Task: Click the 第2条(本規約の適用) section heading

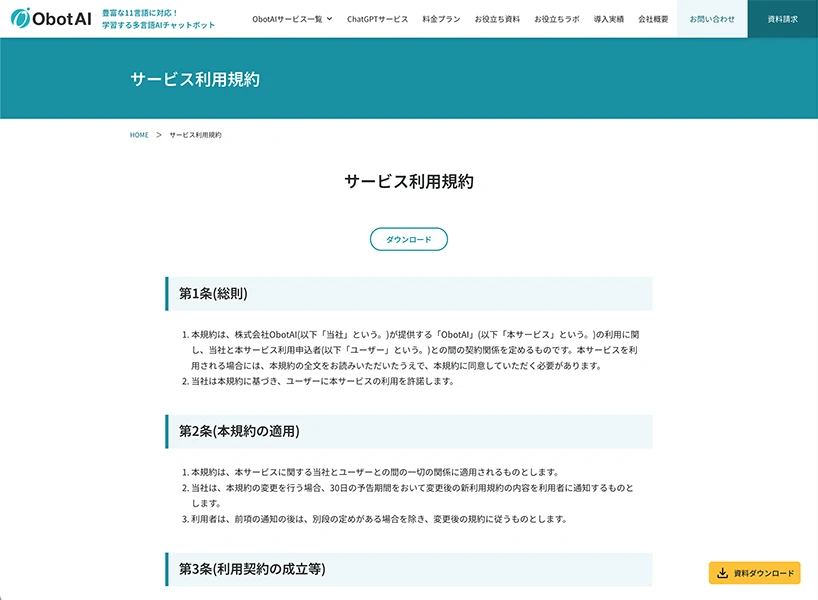Action: pyautogui.click(x=239, y=431)
